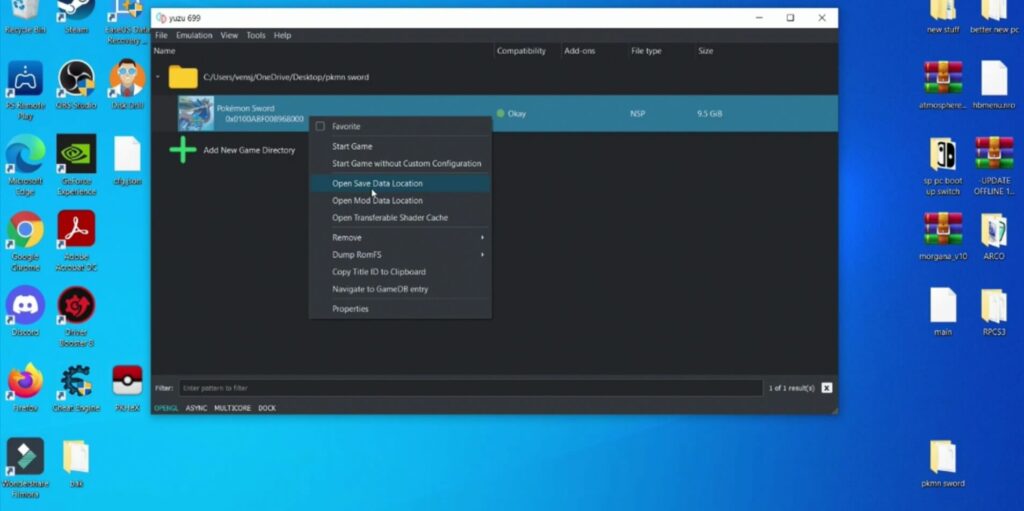This screenshot has width=1024, height=511.
Task: Open Properties from context menu
Action: pos(400,308)
